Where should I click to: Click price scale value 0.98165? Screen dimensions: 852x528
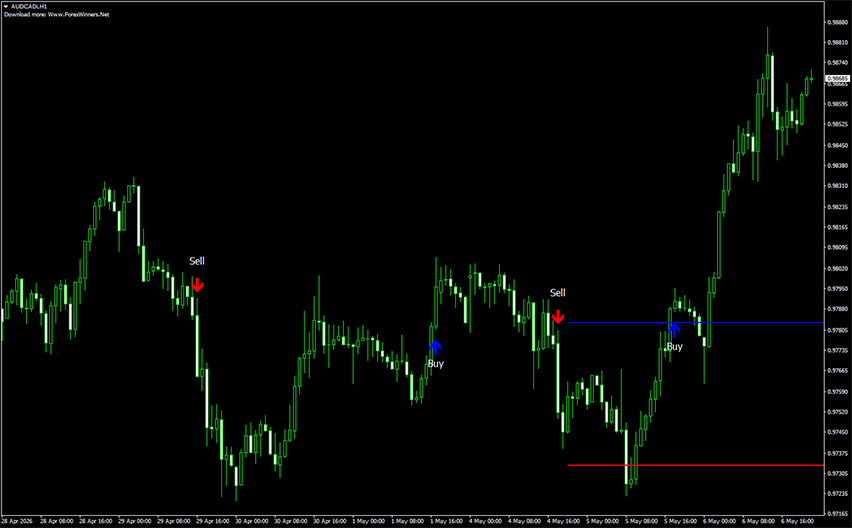click(838, 227)
